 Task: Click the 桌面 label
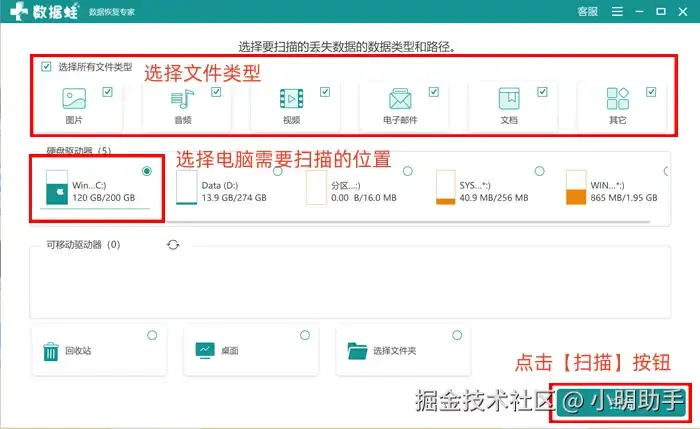point(229,351)
